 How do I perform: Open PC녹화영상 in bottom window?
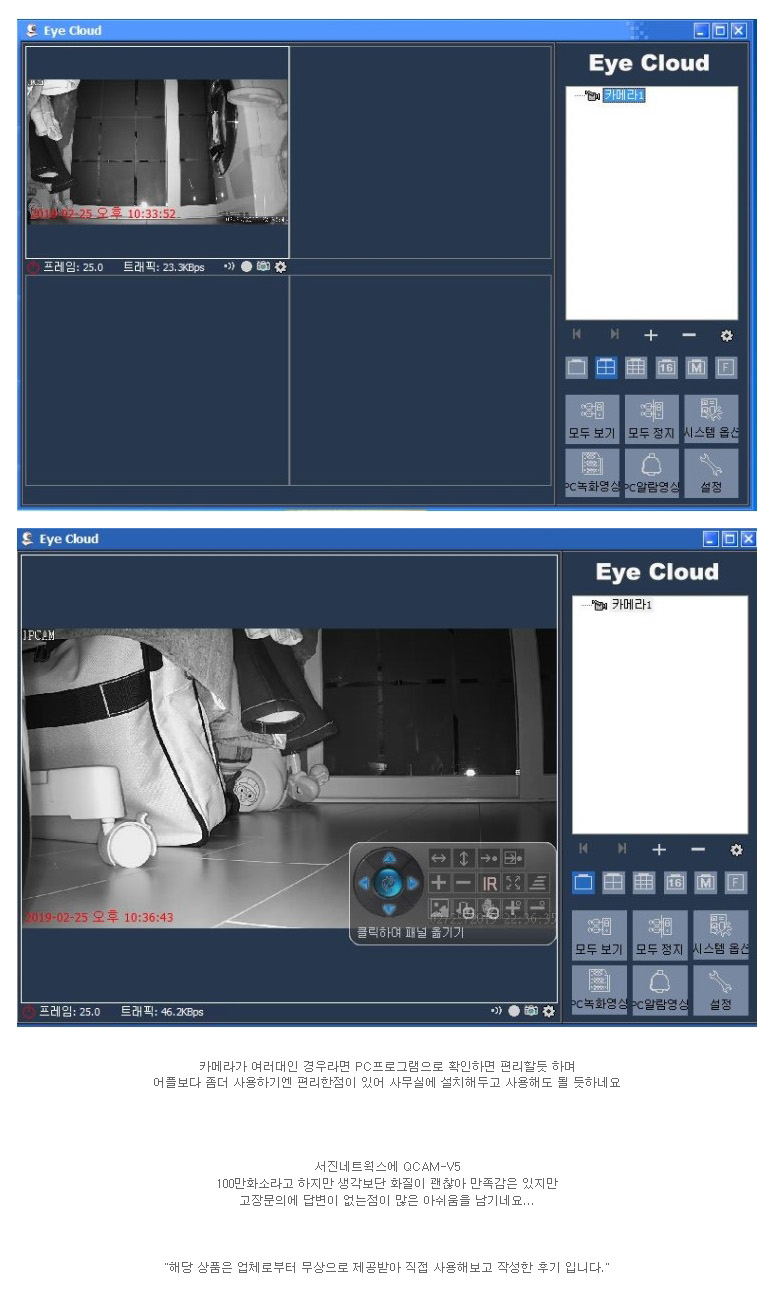coord(600,990)
